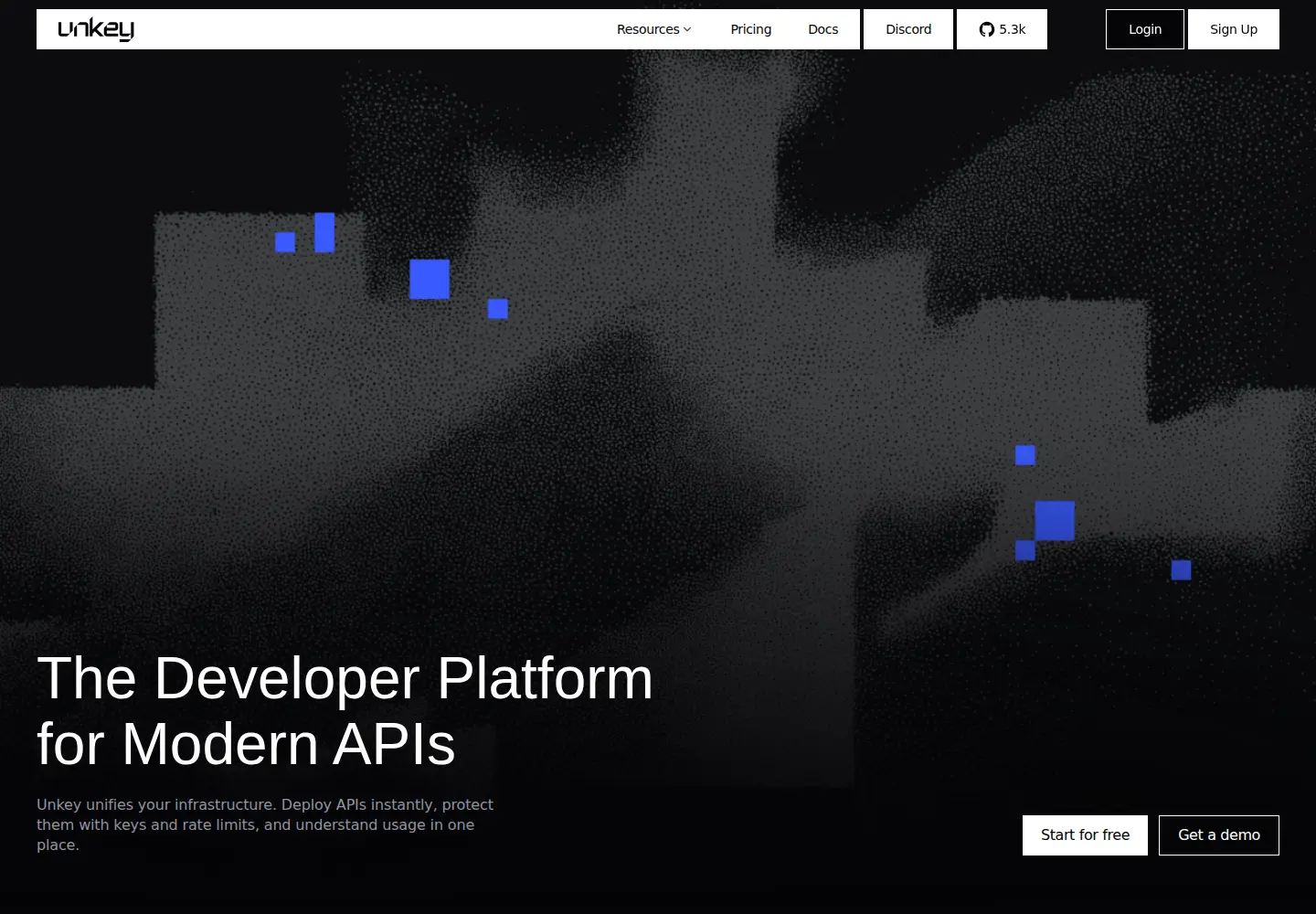The image size is (1316, 914).
Task: Click the Unkey logo in the header
Action: pos(96,29)
